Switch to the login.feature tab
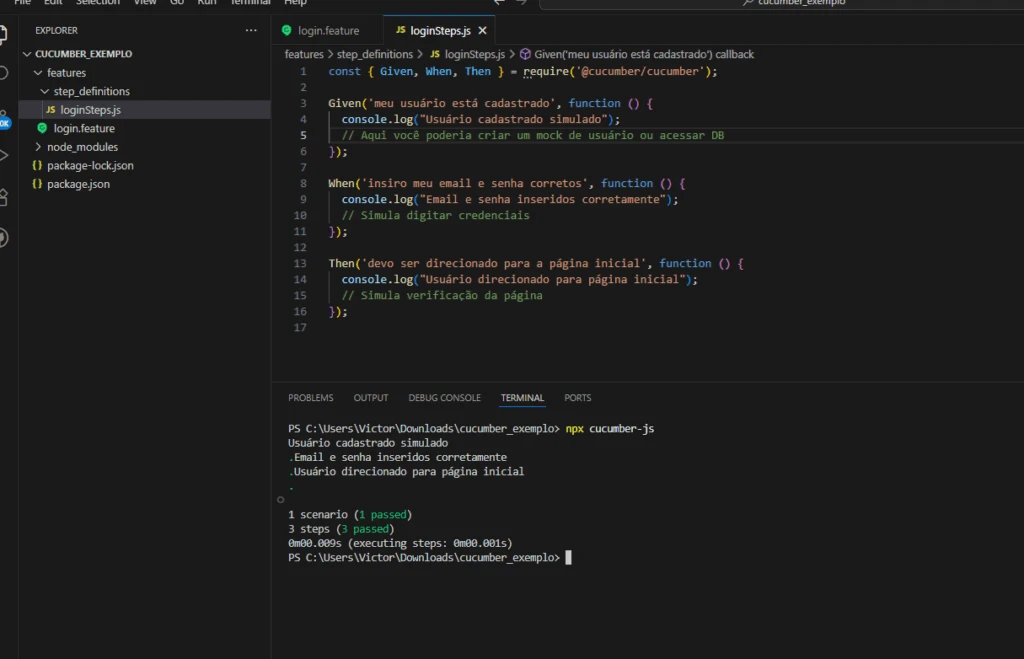This screenshot has height=659, width=1024. [328, 31]
